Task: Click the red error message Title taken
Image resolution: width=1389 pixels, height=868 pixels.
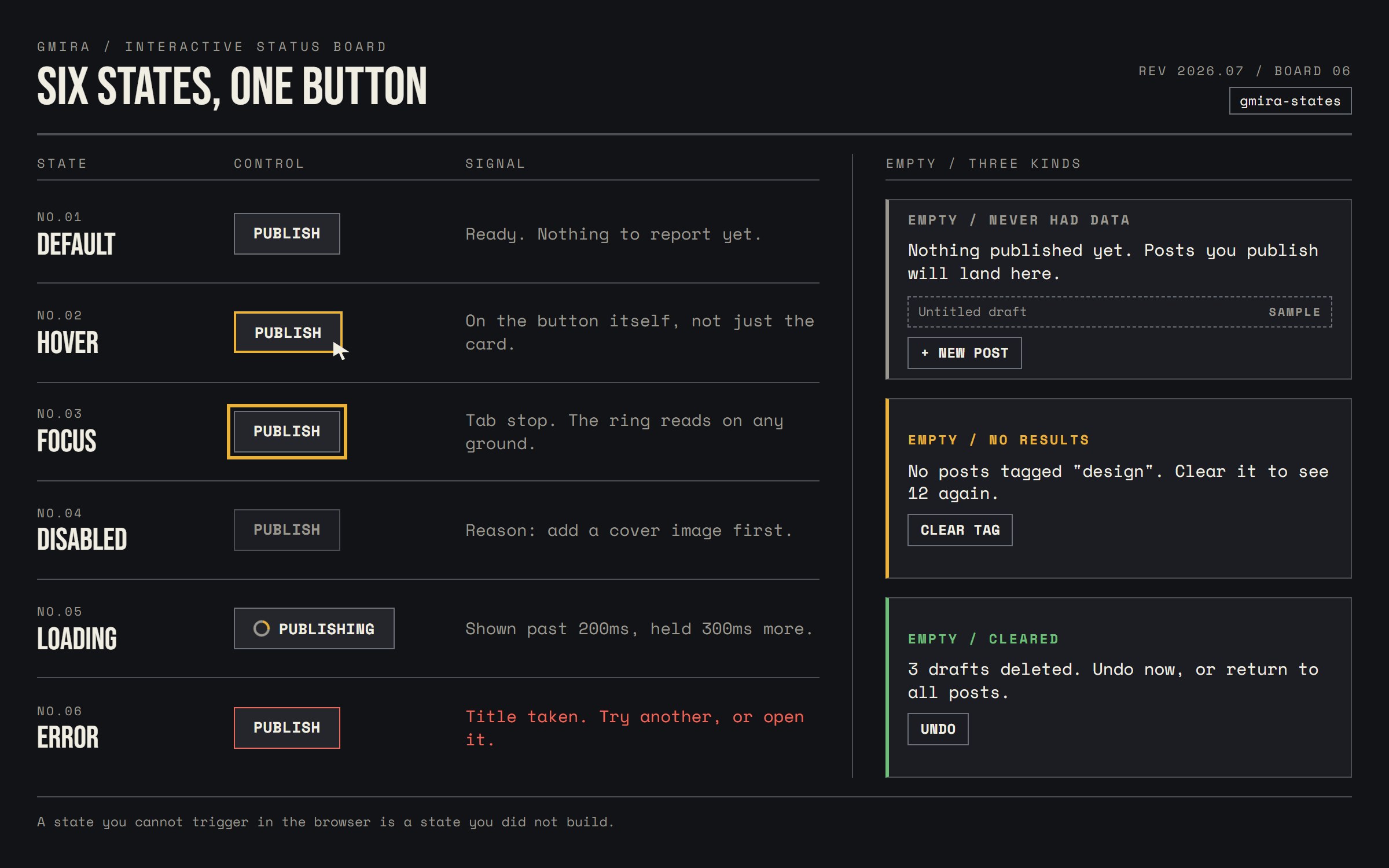Action: click(635, 728)
